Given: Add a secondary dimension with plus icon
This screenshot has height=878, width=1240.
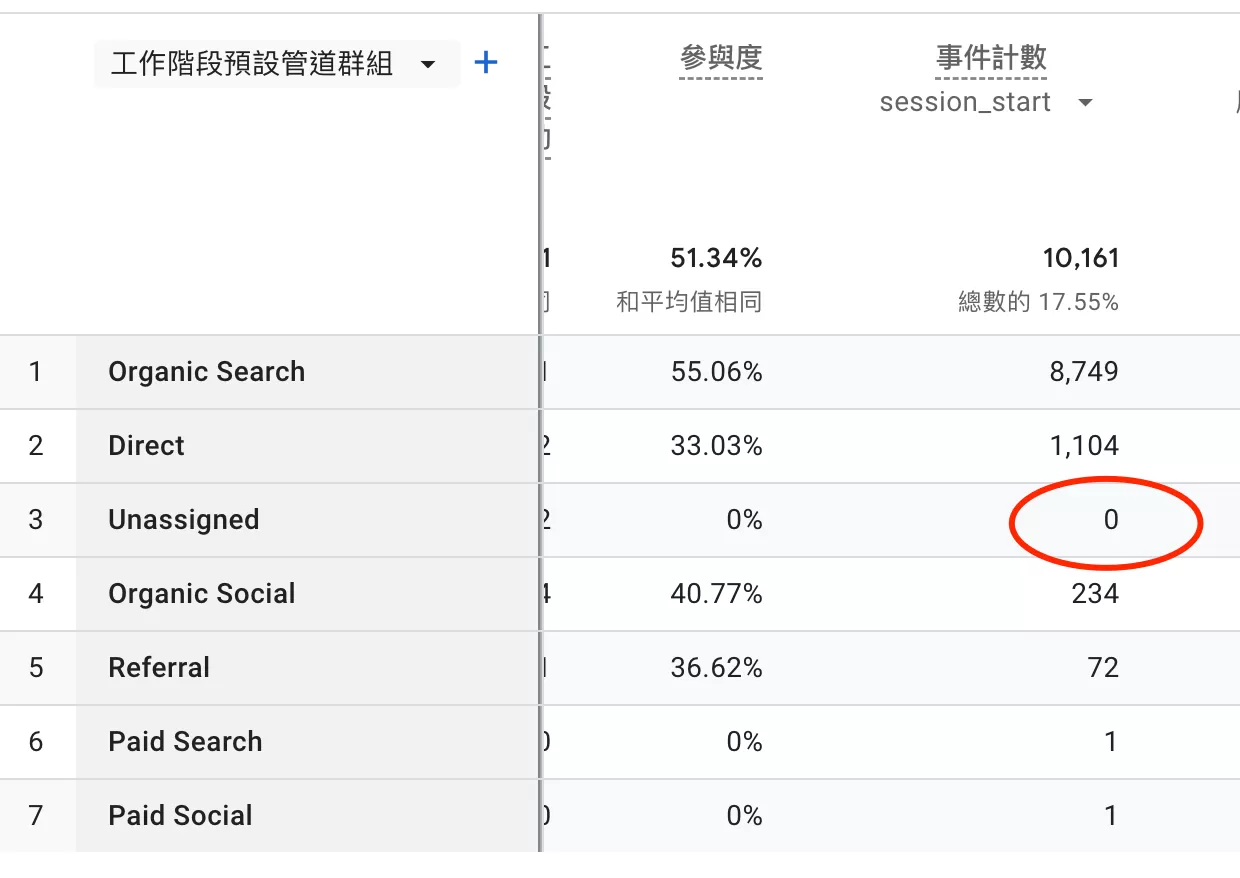Looking at the screenshot, I should coord(486,64).
